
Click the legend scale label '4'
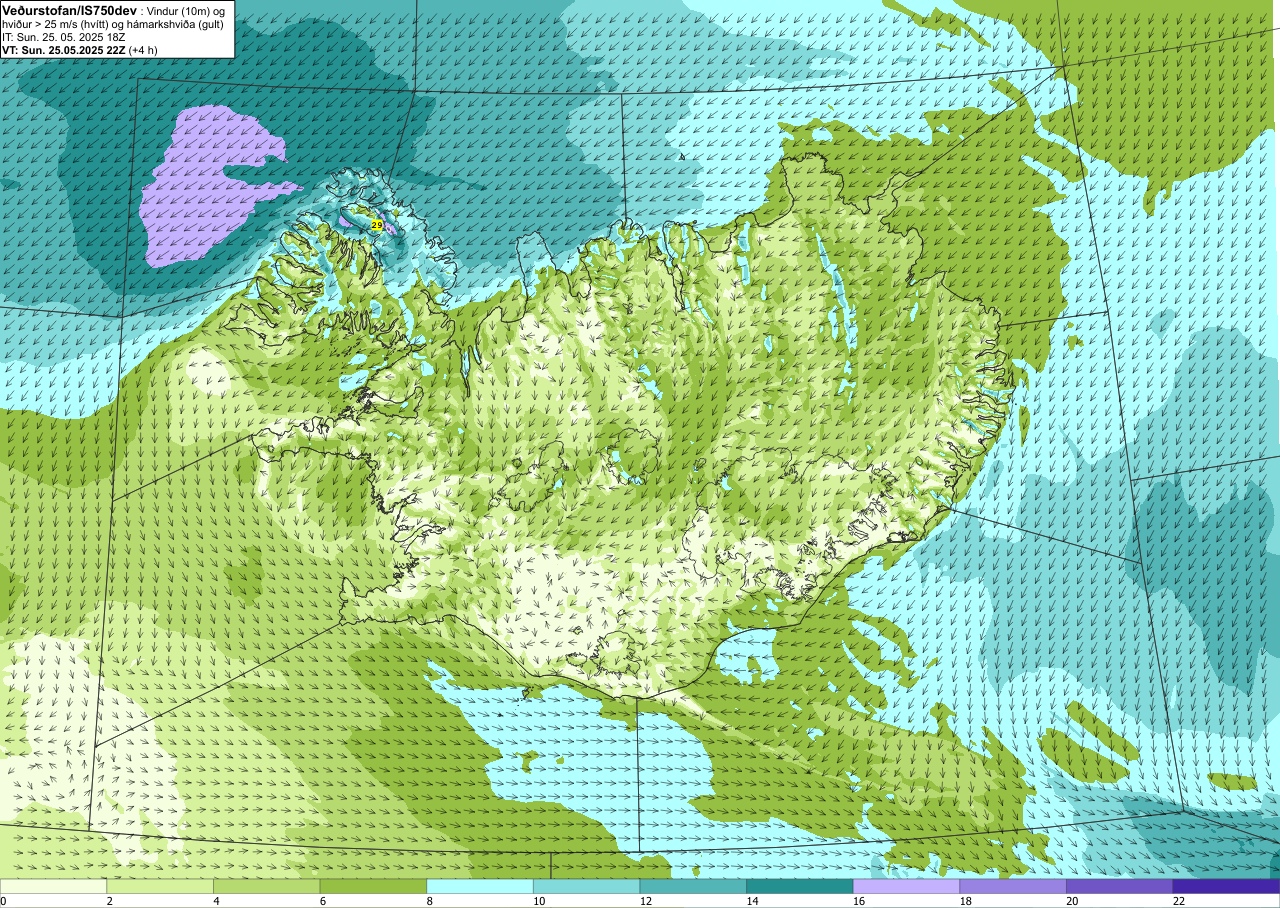216,901
